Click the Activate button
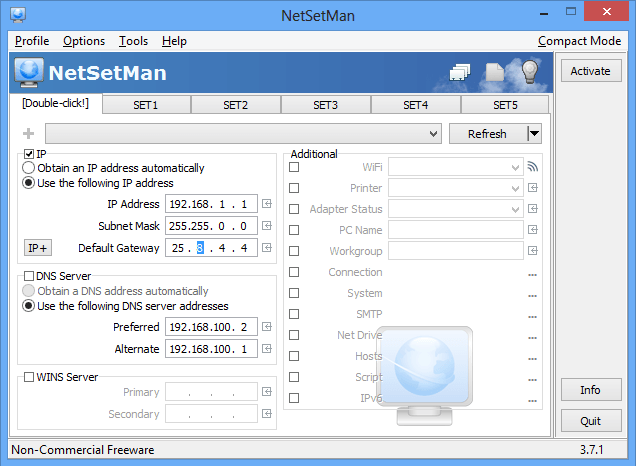 591,71
